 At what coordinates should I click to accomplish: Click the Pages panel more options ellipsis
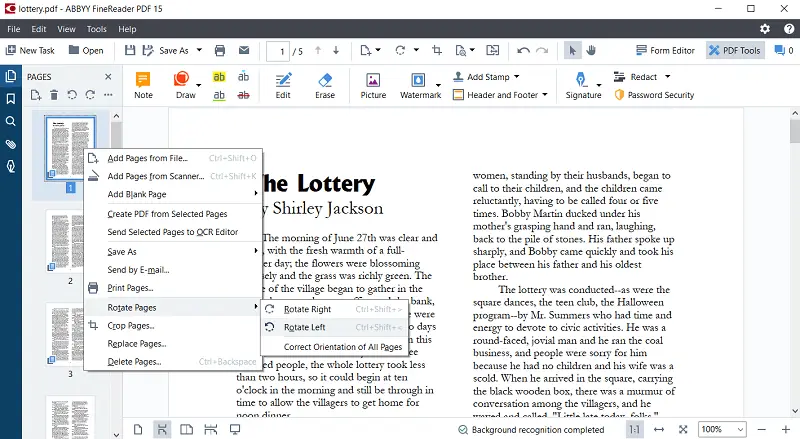pos(108,95)
